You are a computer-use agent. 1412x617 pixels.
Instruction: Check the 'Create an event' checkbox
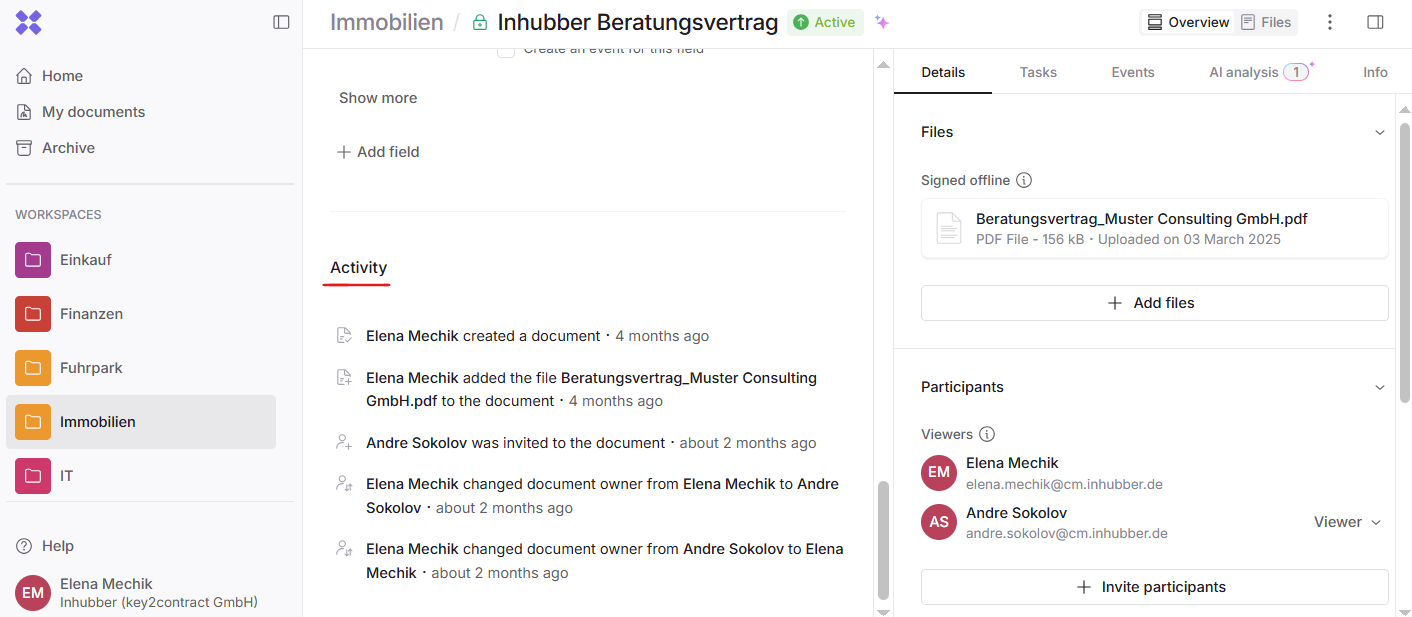coord(506,49)
